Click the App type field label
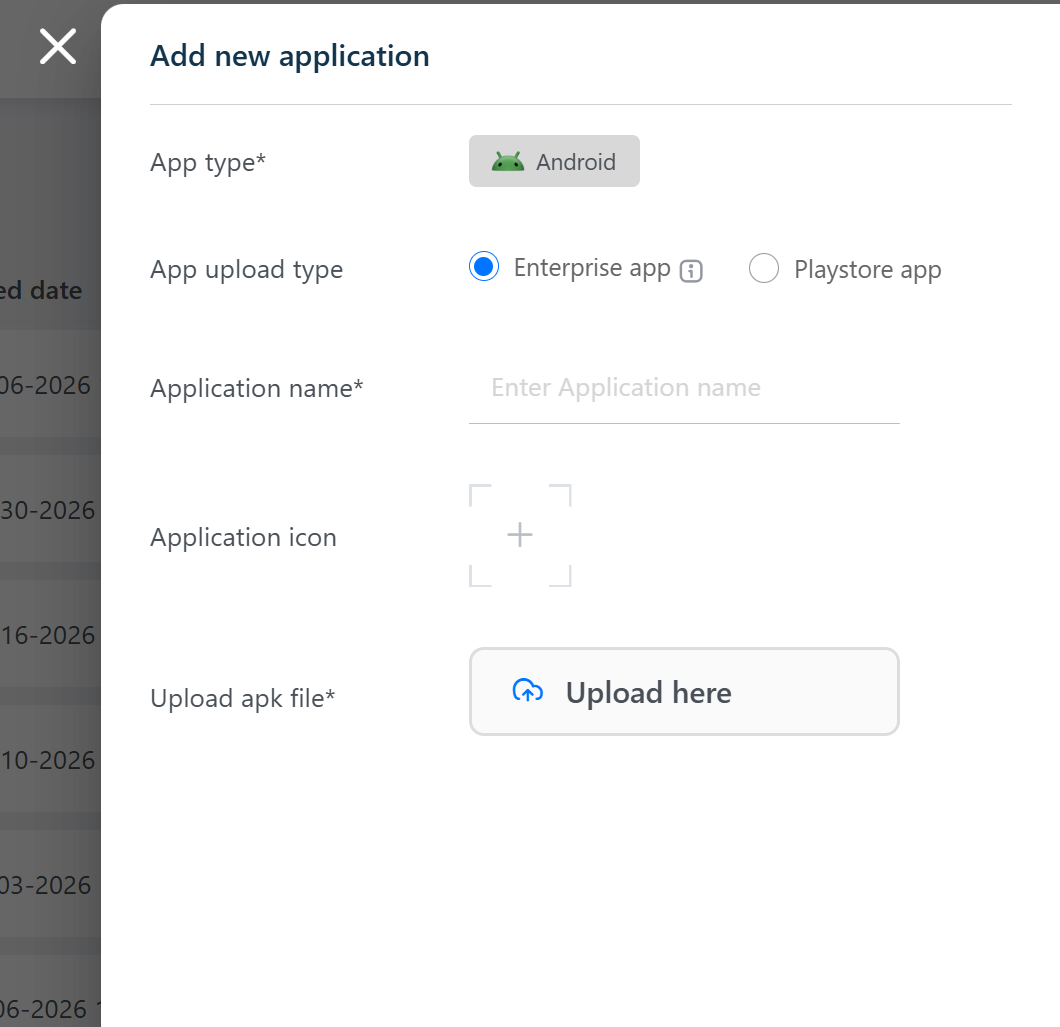Viewport: 1060px width, 1027px height. click(x=208, y=162)
